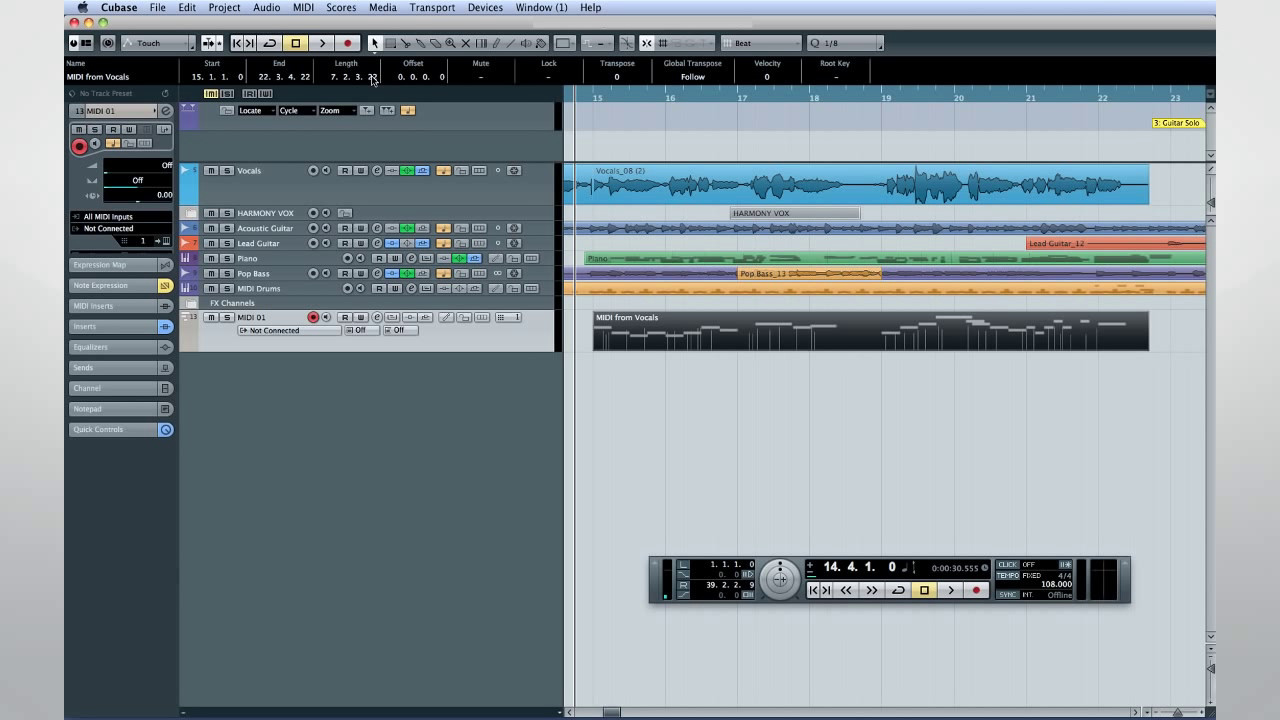This screenshot has width=1280, height=720.
Task: Click green EQ state icon on Vocals track
Action: 407,170
